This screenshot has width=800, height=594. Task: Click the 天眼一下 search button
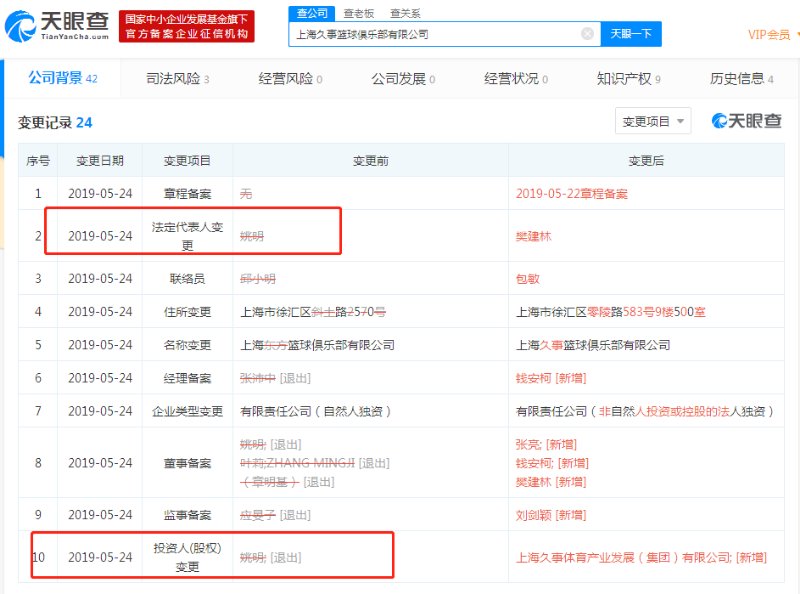pyautogui.click(x=631, y=34)
